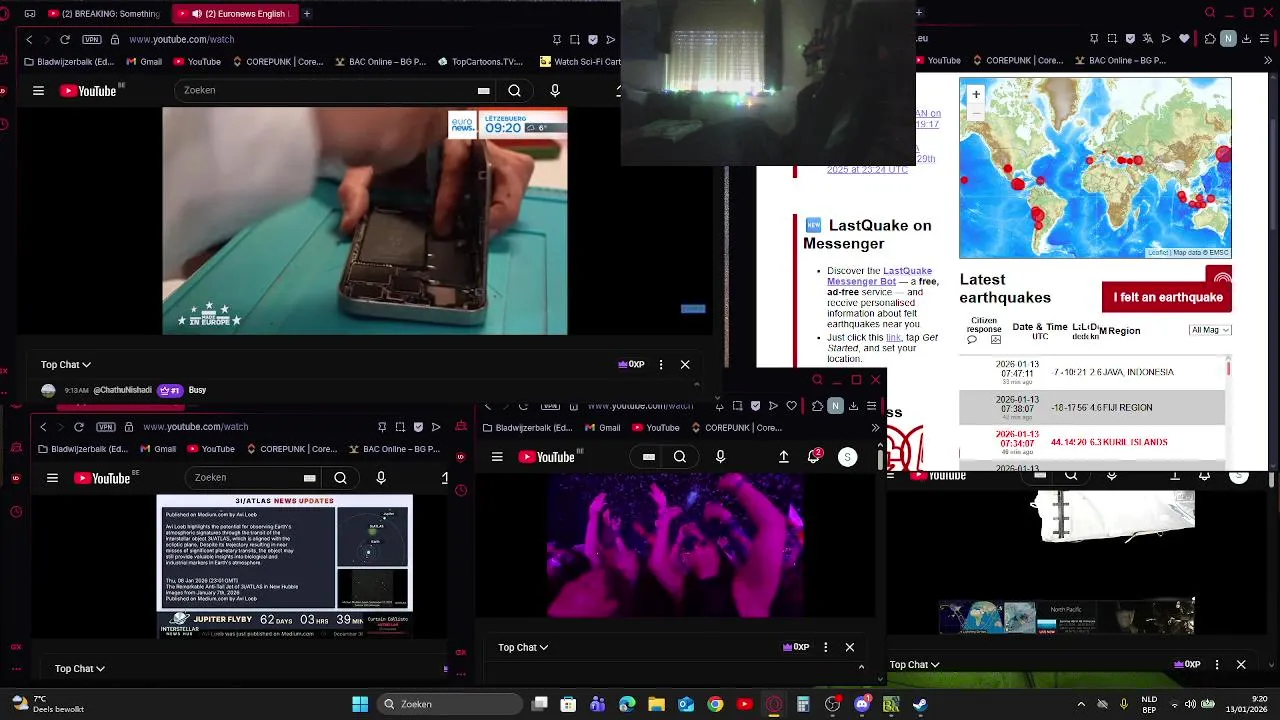
Task: Open the upload icon in bottom-middle YouTube
Action: [x=784, y=457]
